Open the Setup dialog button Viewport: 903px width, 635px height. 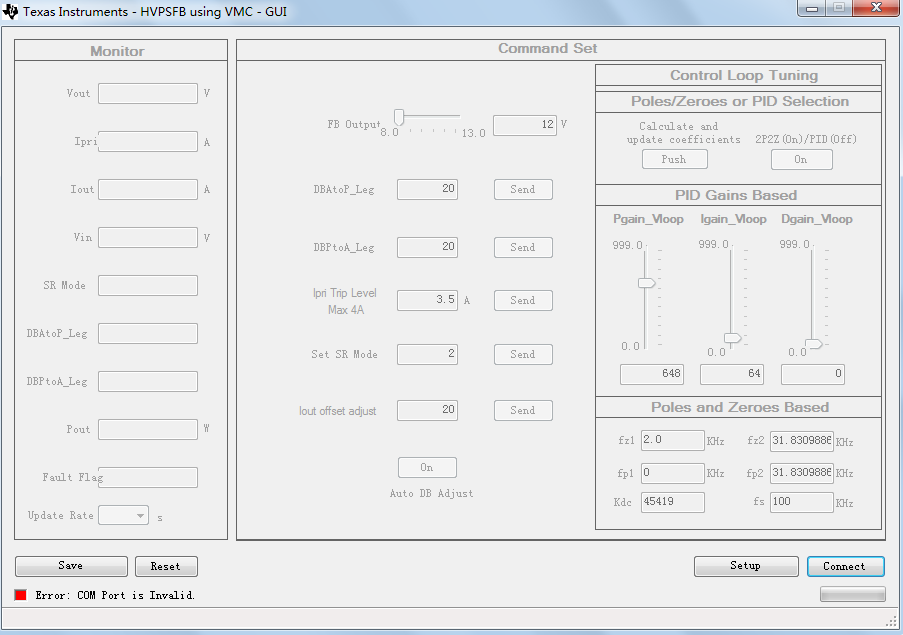tap(746, 566)
